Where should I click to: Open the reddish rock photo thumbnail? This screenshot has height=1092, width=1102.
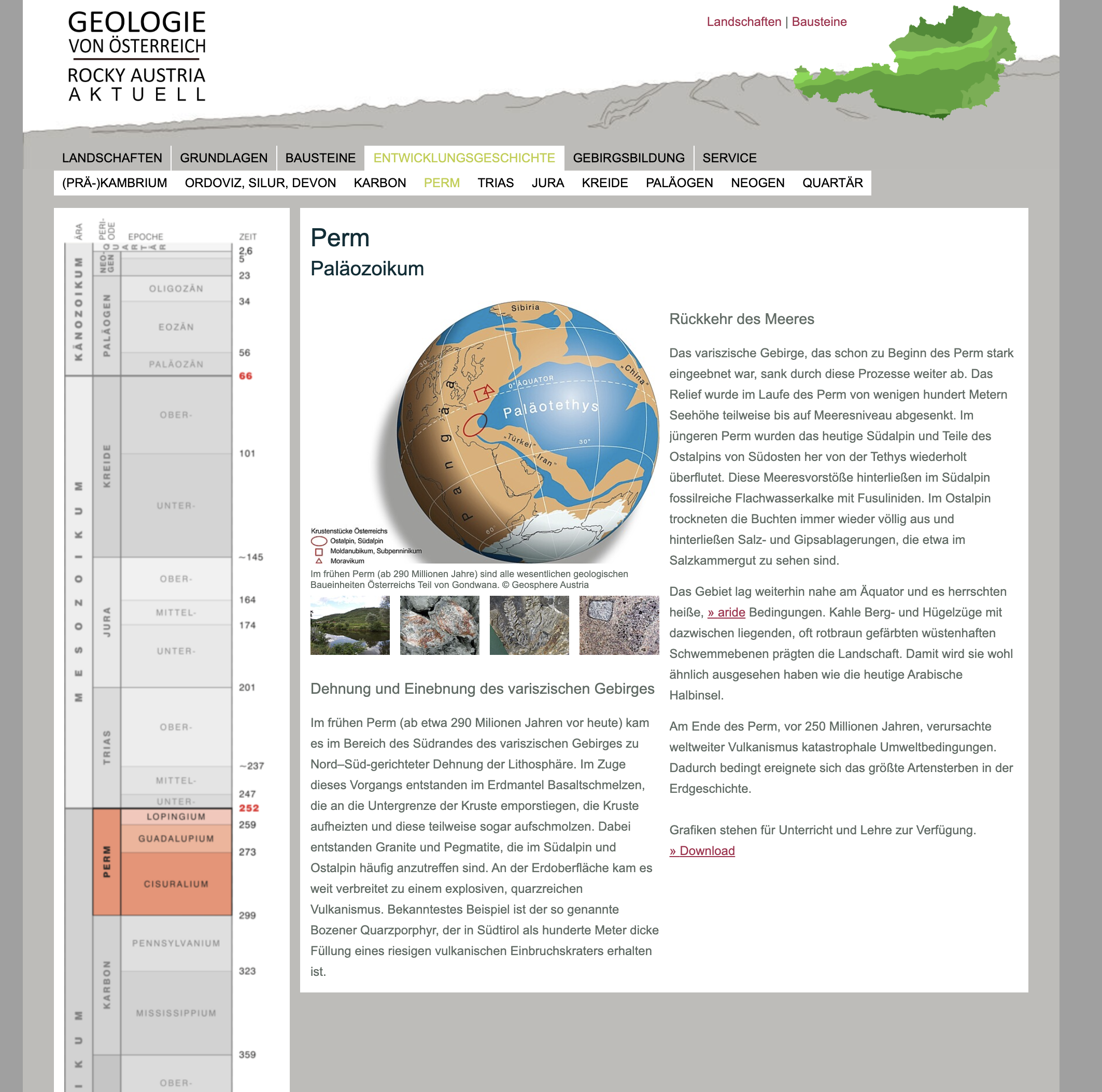tap(439, 625)
